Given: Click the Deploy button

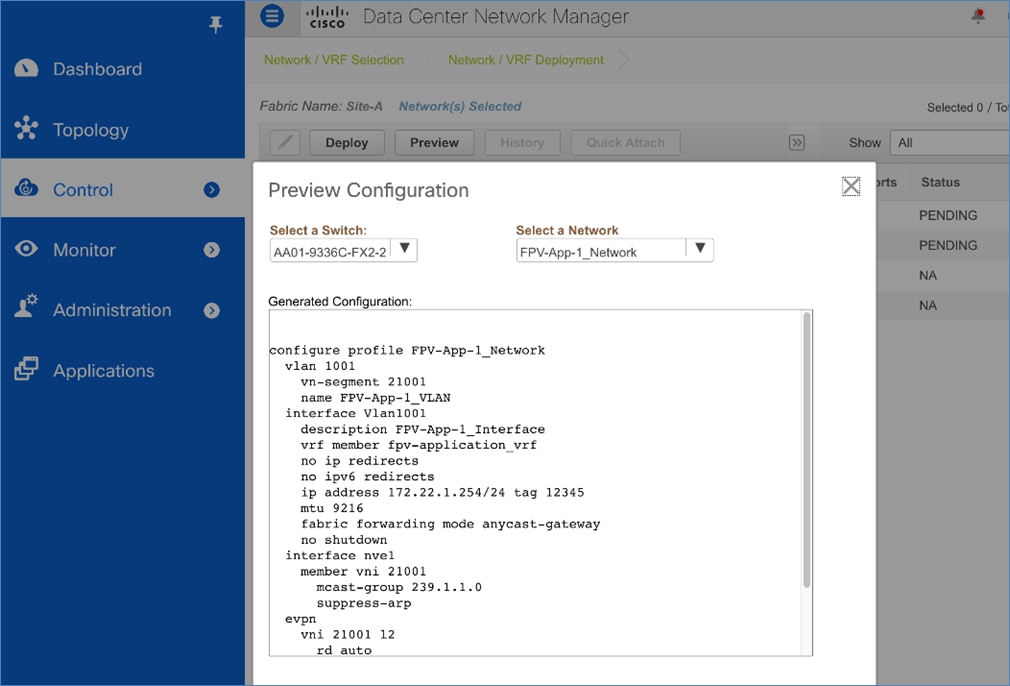Looking at the screenshot, I should click(347, 142).
